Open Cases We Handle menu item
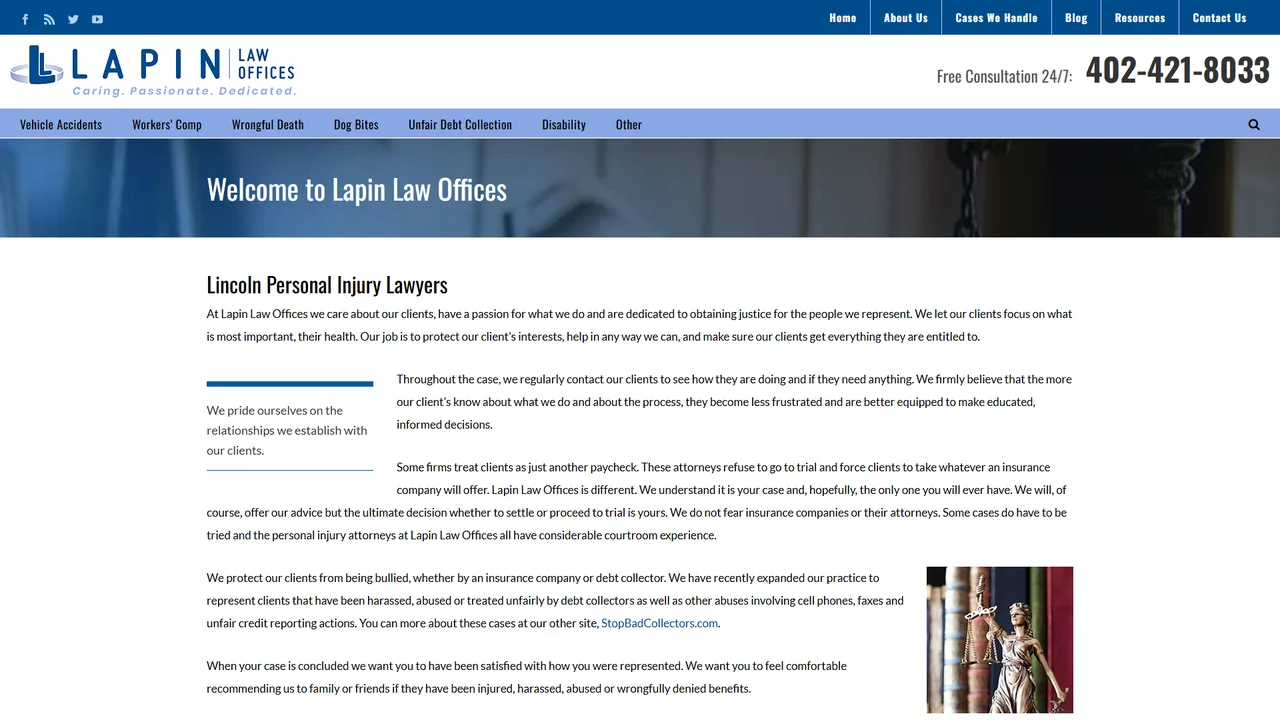 996,17
